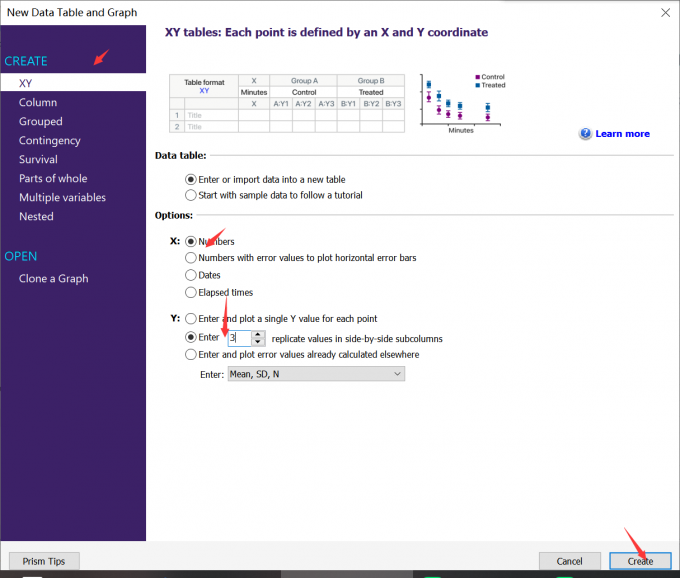Screen dimensions: 680x578
Task: Click the blue help question icon
Action: point(585,134)
